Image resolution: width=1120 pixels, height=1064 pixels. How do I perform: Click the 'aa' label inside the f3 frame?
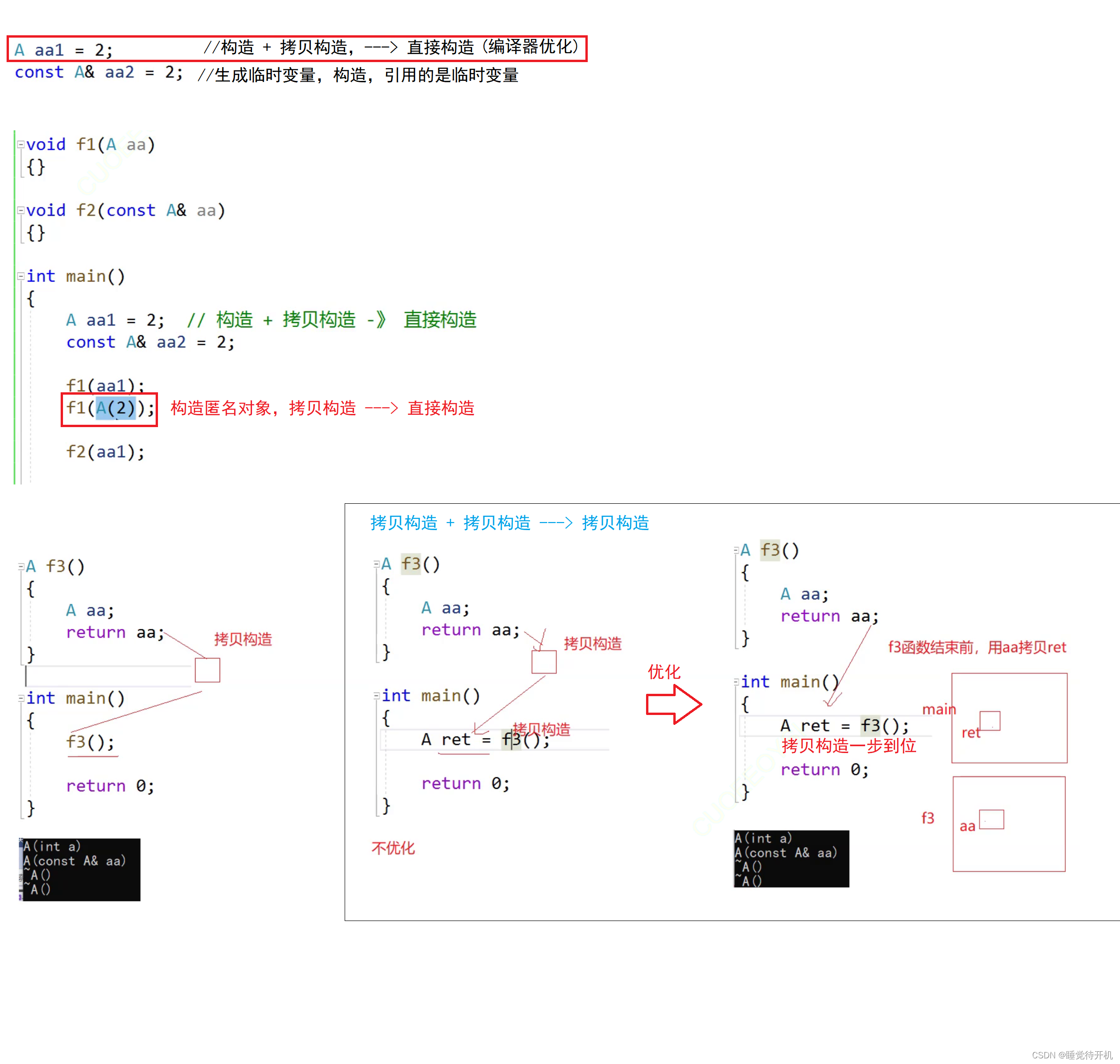pos(967,826)
